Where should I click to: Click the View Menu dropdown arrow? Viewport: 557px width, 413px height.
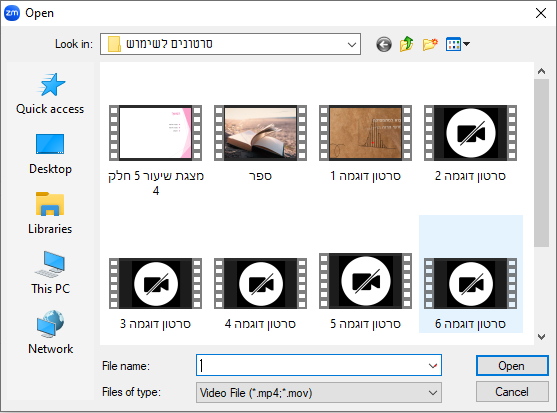coord(466,44)
